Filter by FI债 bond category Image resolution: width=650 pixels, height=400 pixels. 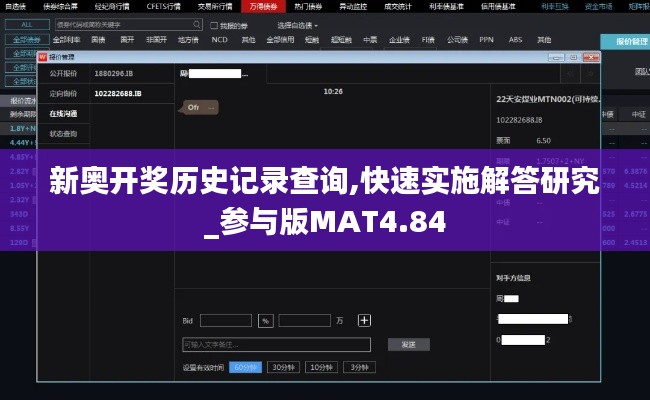(x=428, y=40)
